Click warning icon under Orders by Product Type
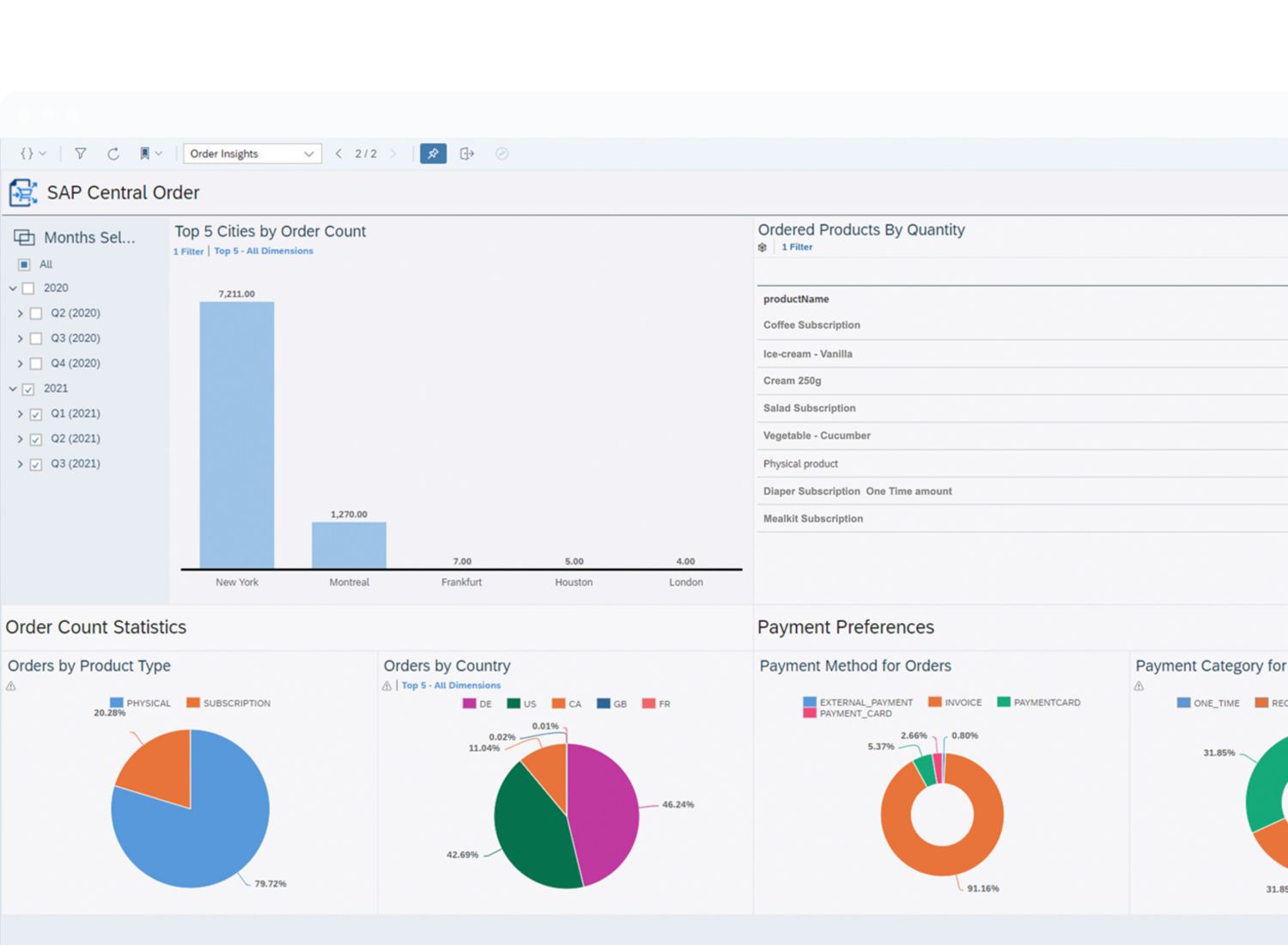The width and height of the screenshot is (1288, 945). pyautogui.click(x=11, y=686)
